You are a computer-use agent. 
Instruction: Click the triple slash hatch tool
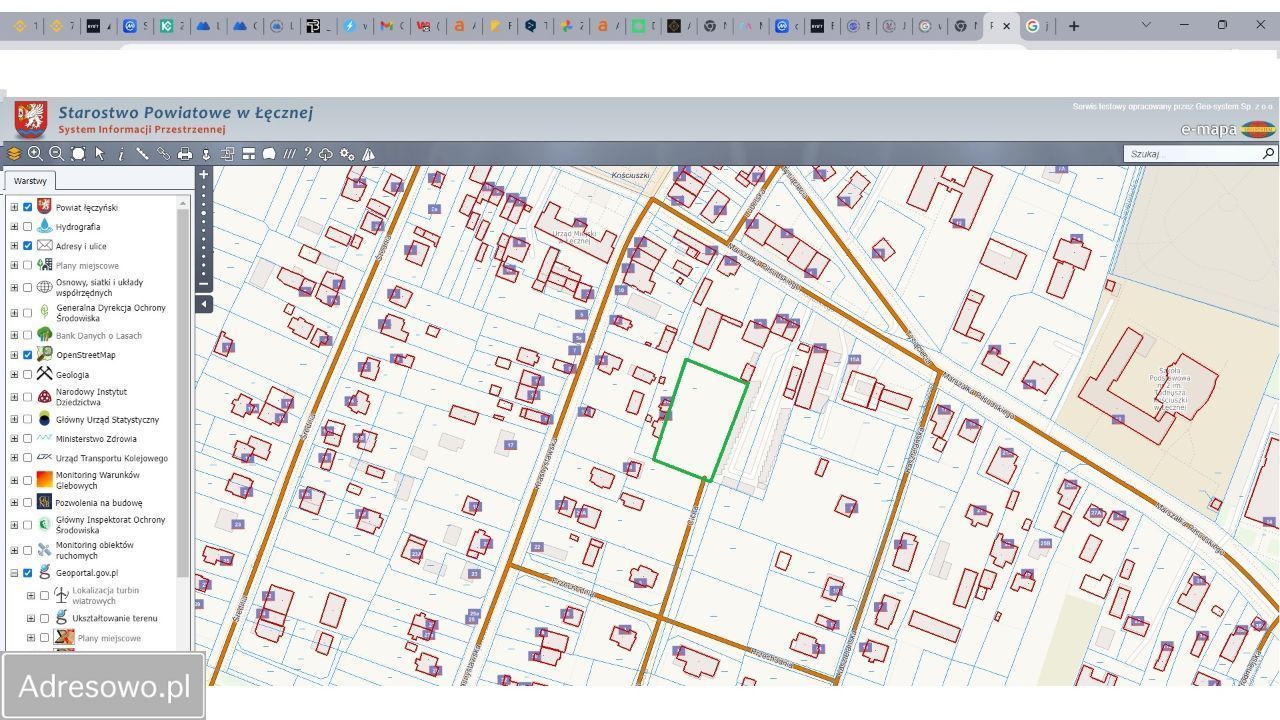click(x=290, y=154)
